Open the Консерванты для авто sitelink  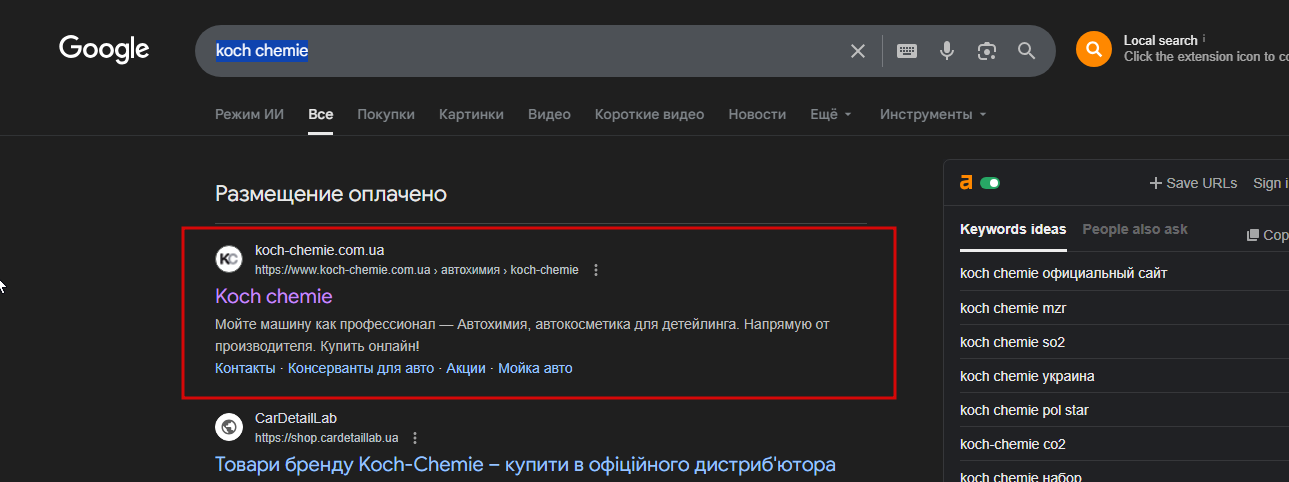(361, 368)
